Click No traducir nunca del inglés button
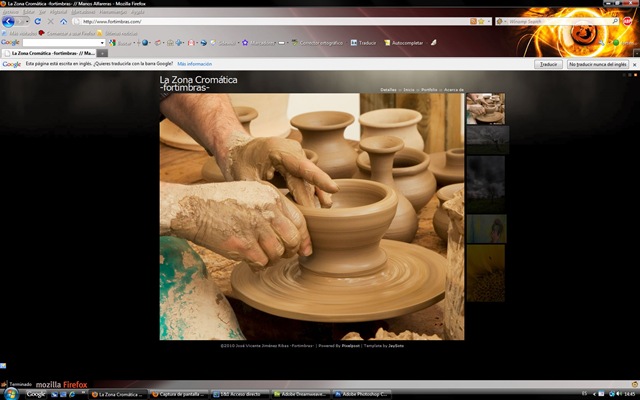This screenshot has height=400, width=640. point(598,64)
